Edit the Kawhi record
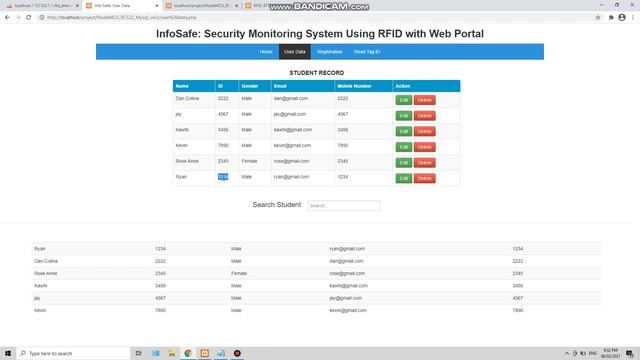 click(404, 131)
